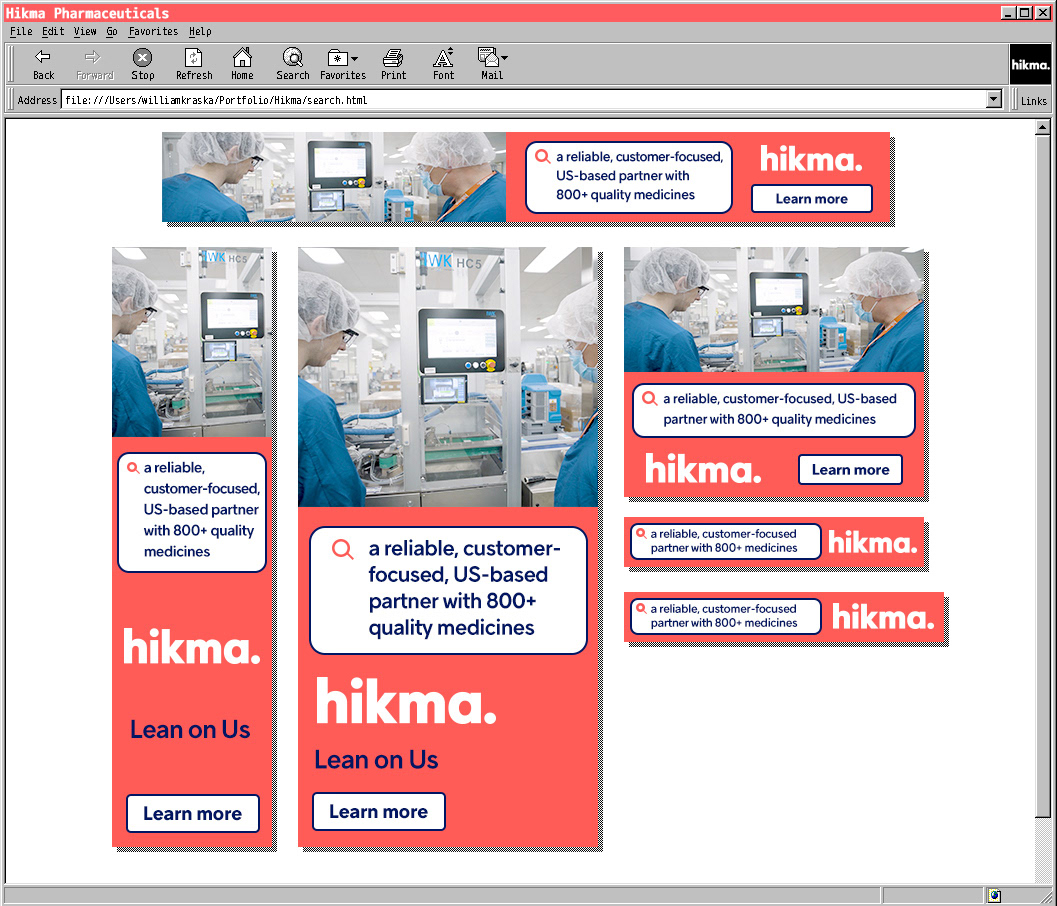Click the search magnifier icon in leaderboard banner
Screen dimensions: 1057x906
coord(543,156)
